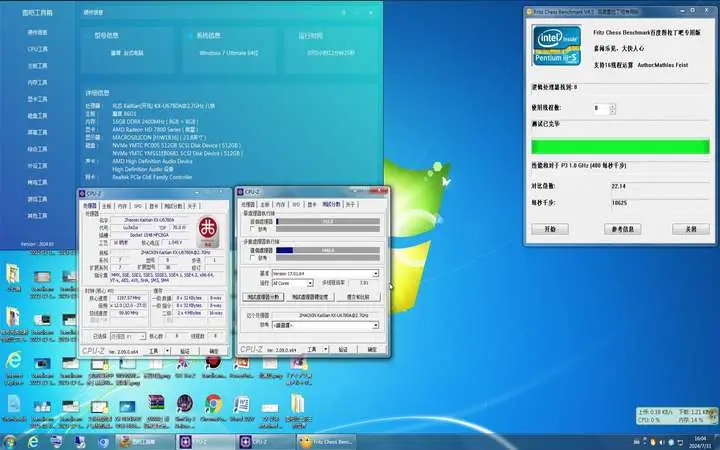Click Fritz relative score value 22.14

(619, 186)
